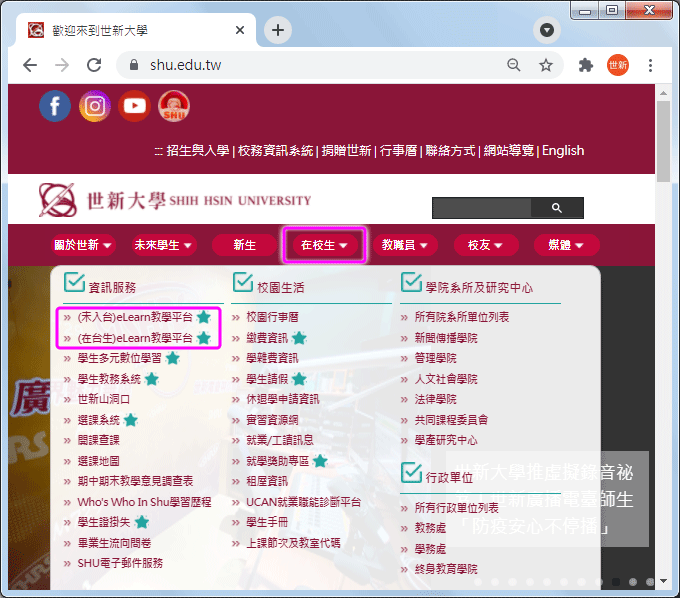Open (未入台)eLearn教學平台 link
680x598 pixels.
[135, 317]
